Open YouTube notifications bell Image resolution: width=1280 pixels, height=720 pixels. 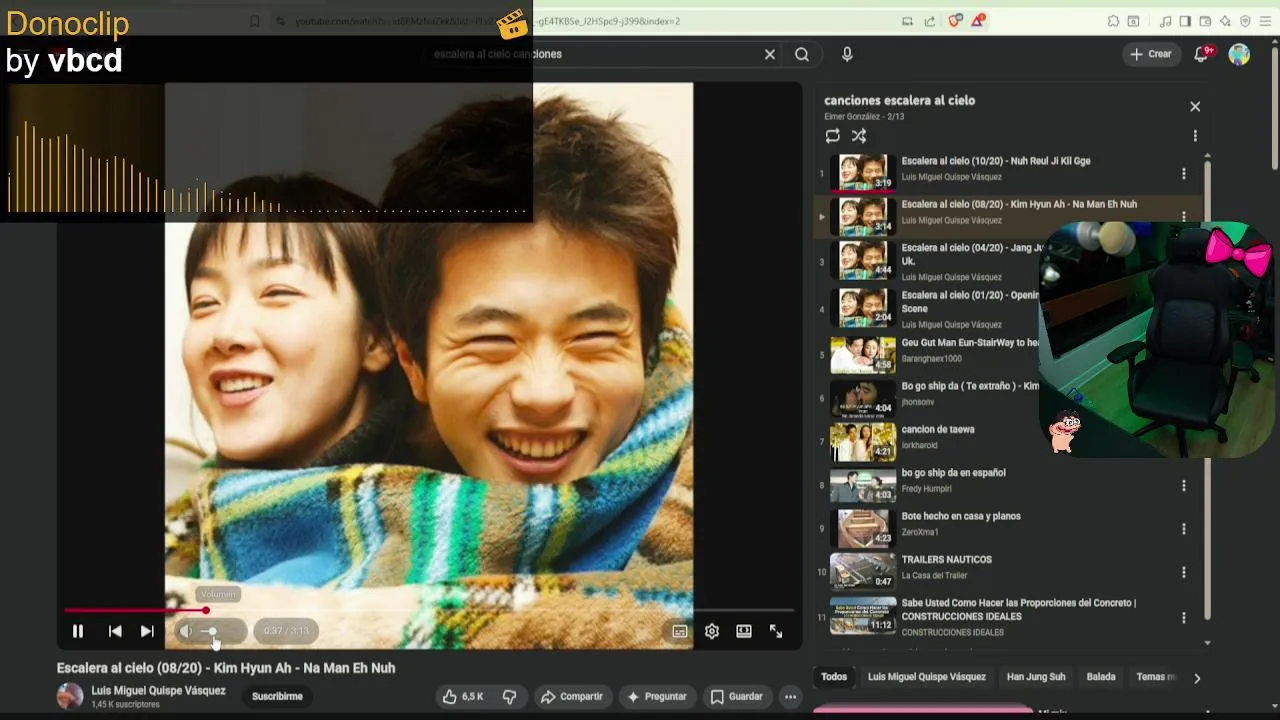(x=1202, y=54)
